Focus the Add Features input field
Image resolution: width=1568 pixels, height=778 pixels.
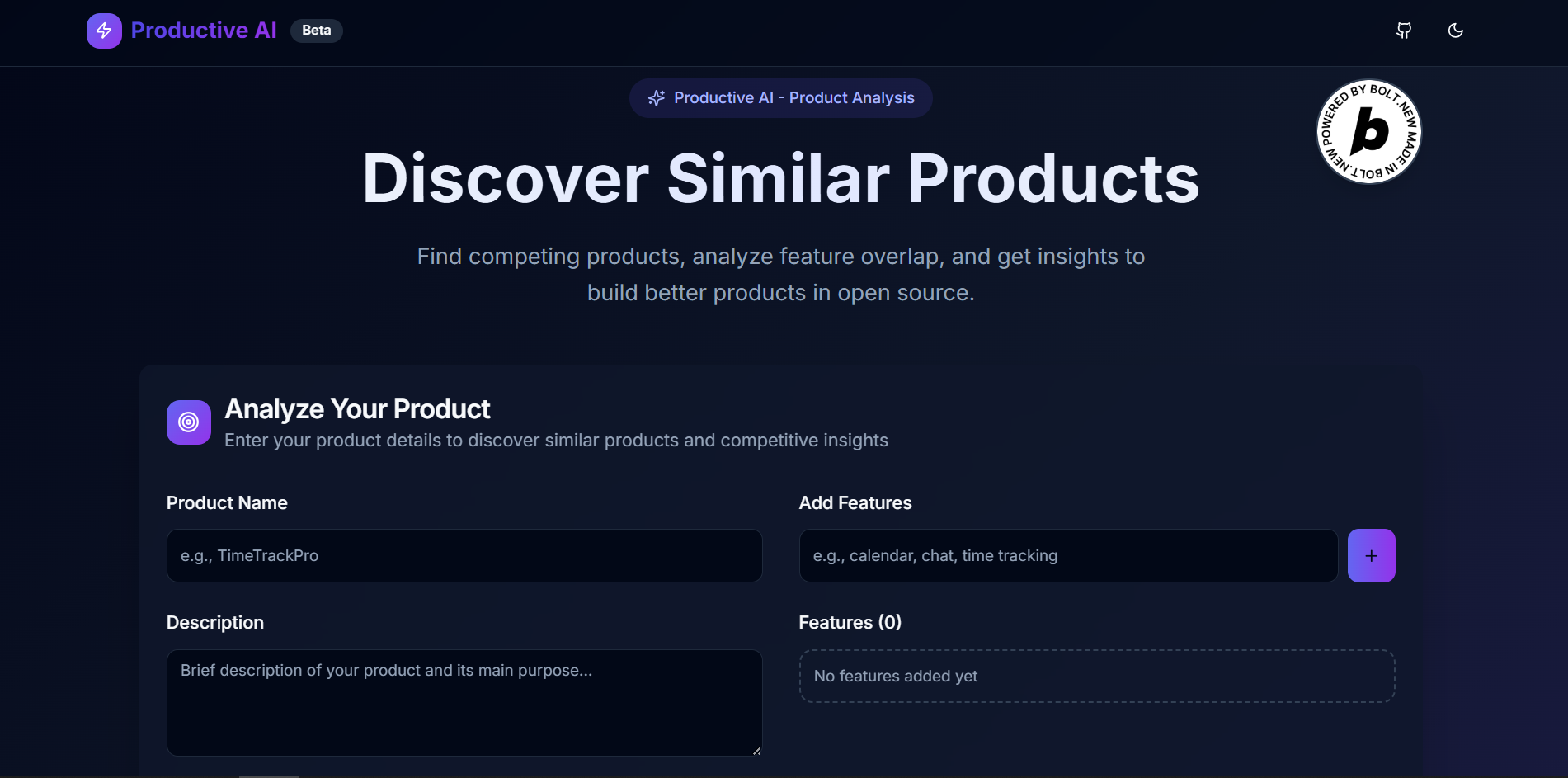click(x=1068, y=556)
